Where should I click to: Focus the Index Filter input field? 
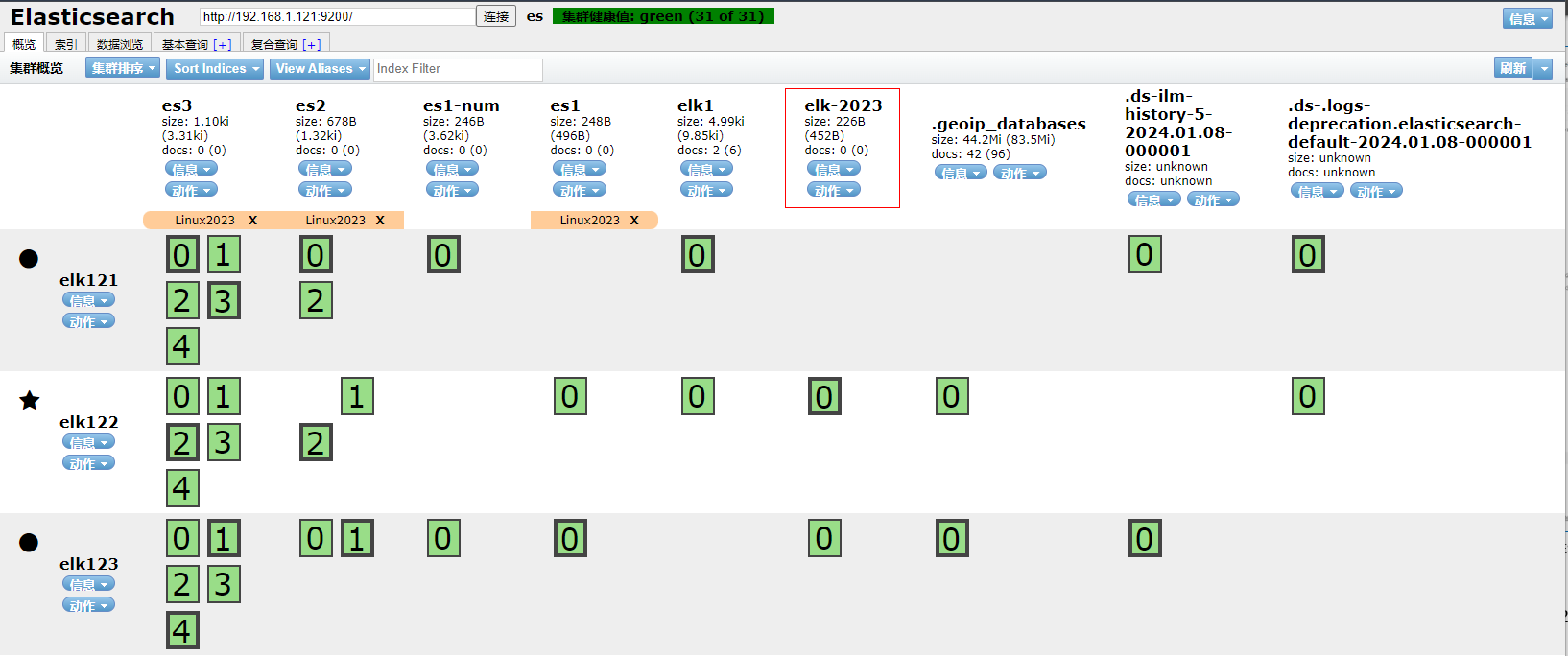[x=458, y=69]
